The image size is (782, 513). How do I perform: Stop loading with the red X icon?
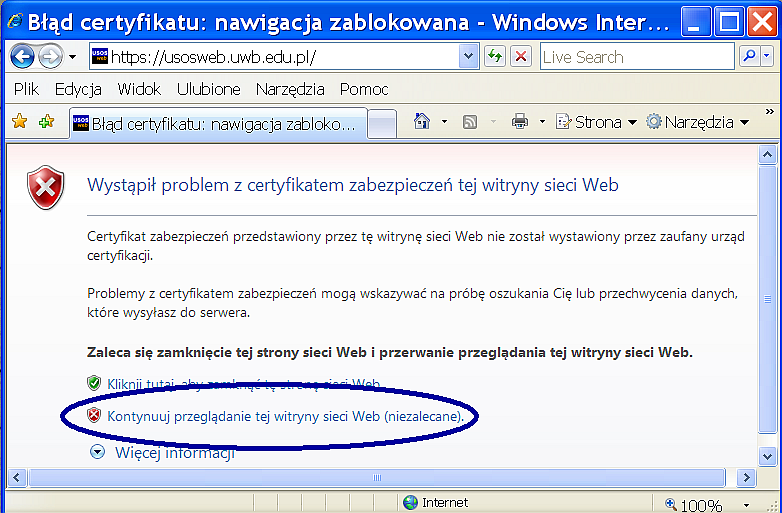(521, 56)
